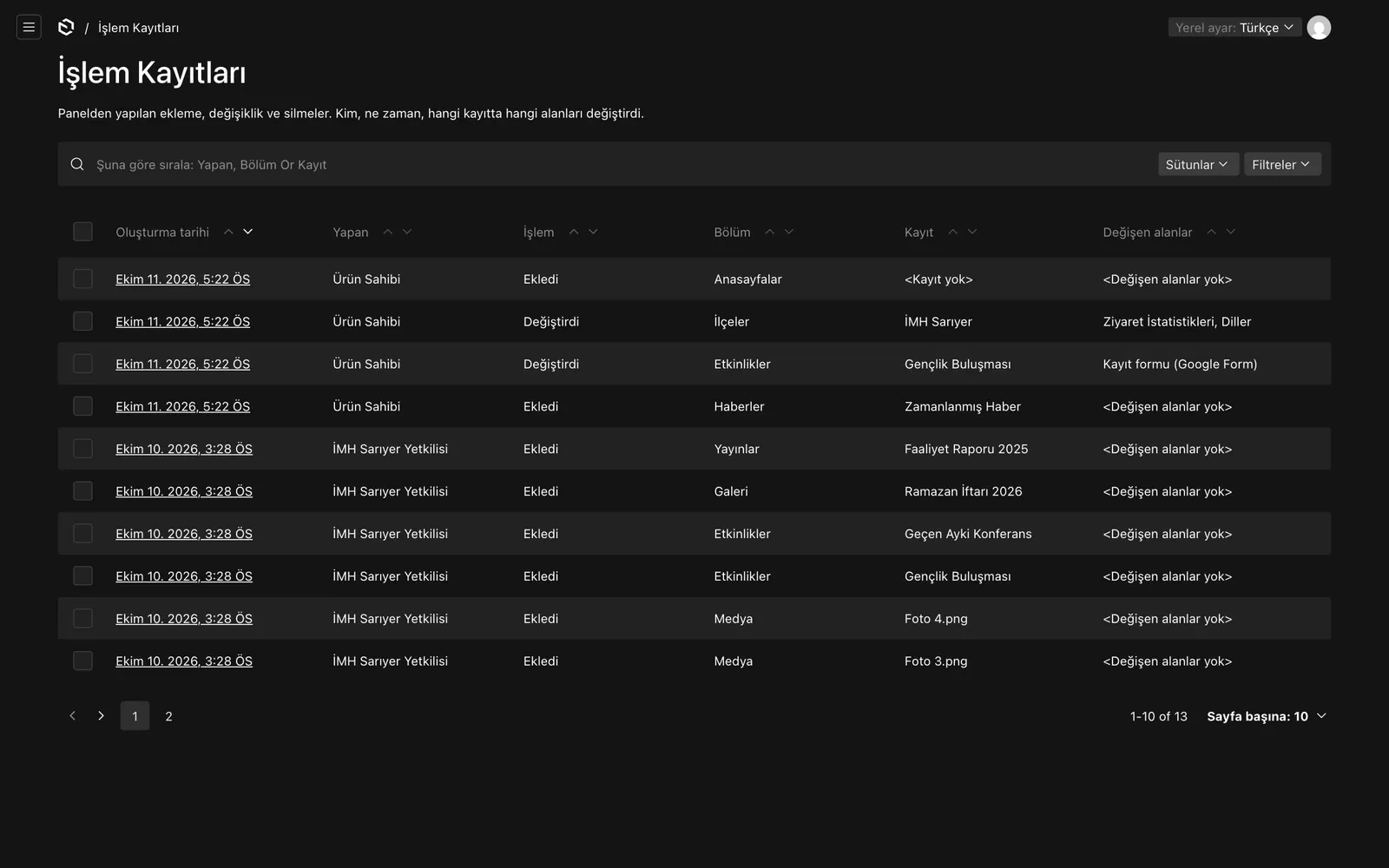The image size is (1389, 868).
Task: Sort Bölüm column ascending arrow
Action: tap(769, 232)
